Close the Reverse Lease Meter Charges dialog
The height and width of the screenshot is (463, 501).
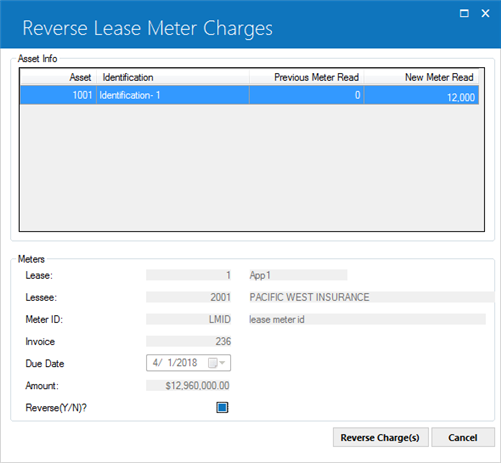click(x=485, y=13)
